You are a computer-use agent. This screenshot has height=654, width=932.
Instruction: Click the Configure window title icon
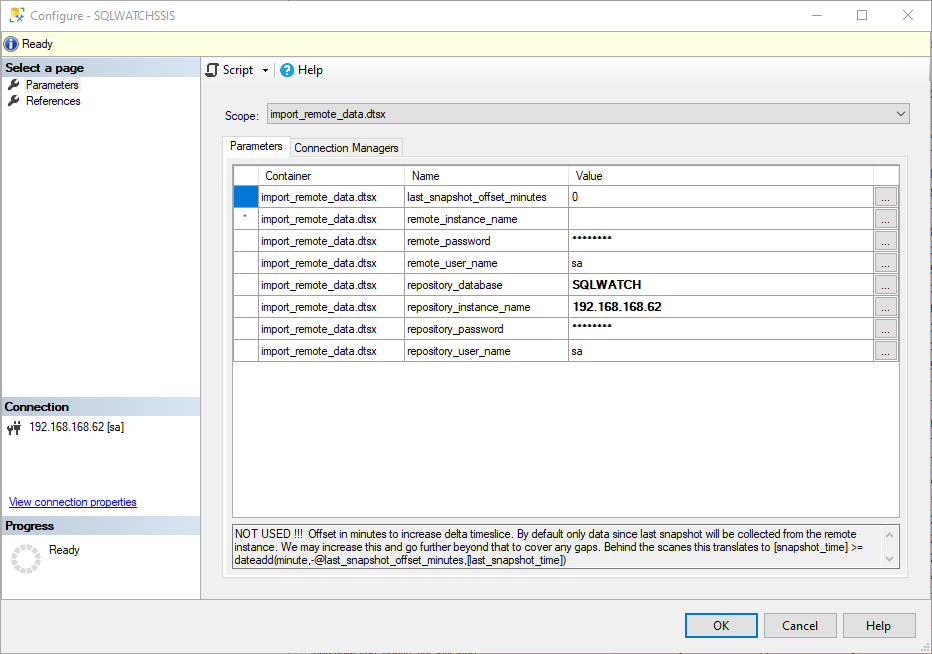[17, 15]
